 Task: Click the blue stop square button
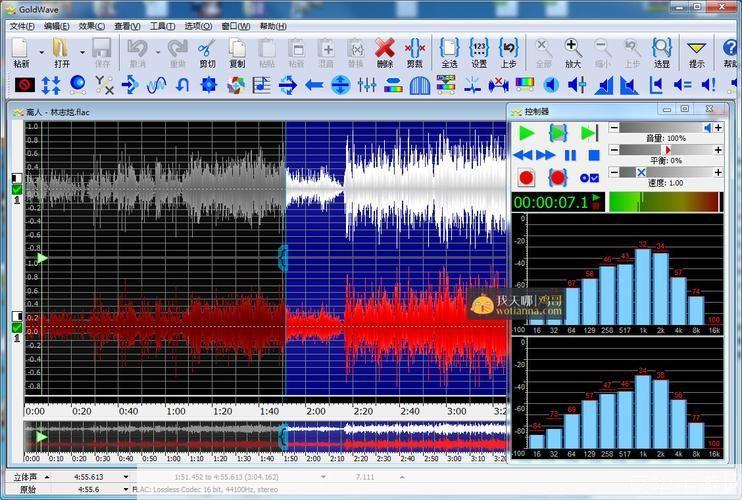point(594,155)
